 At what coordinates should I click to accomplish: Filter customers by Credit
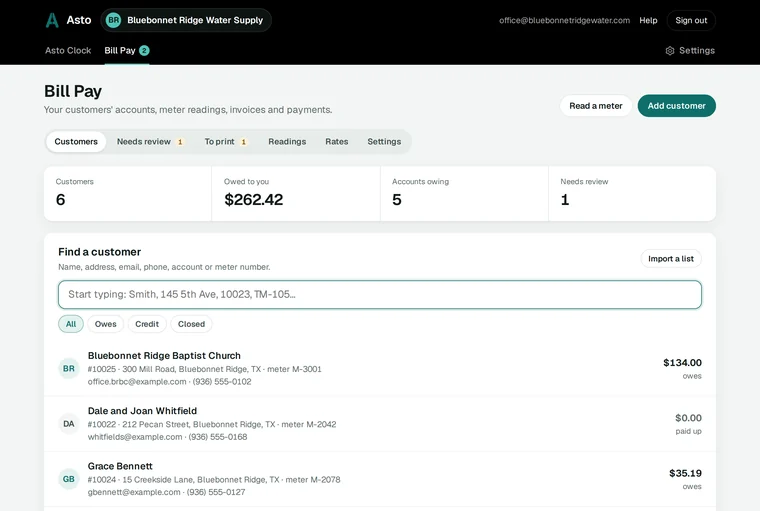pos(147,324)
